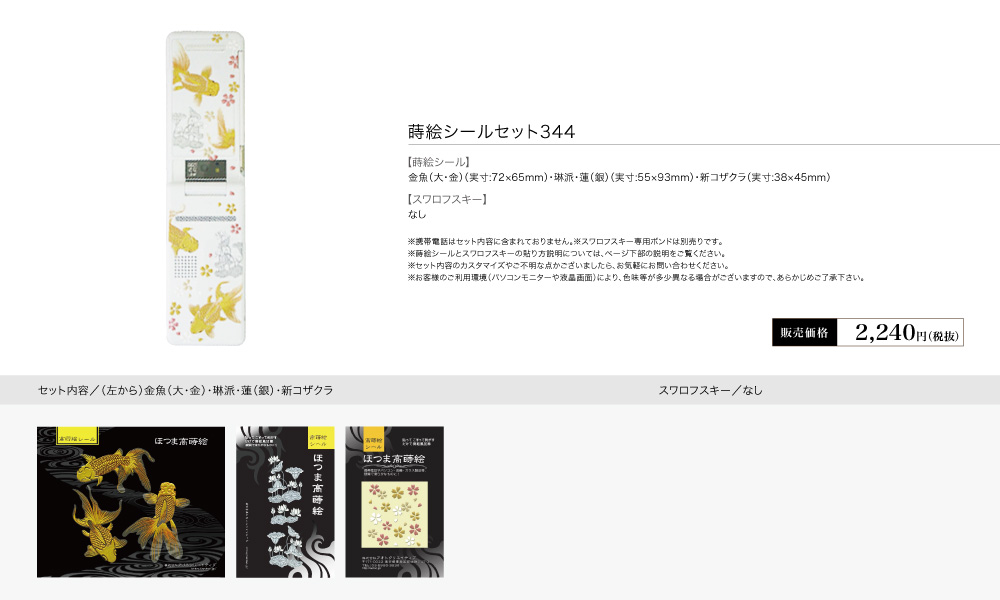Click the yellow label on lotus package
The image size is (1000, 600).
(320, 437)
